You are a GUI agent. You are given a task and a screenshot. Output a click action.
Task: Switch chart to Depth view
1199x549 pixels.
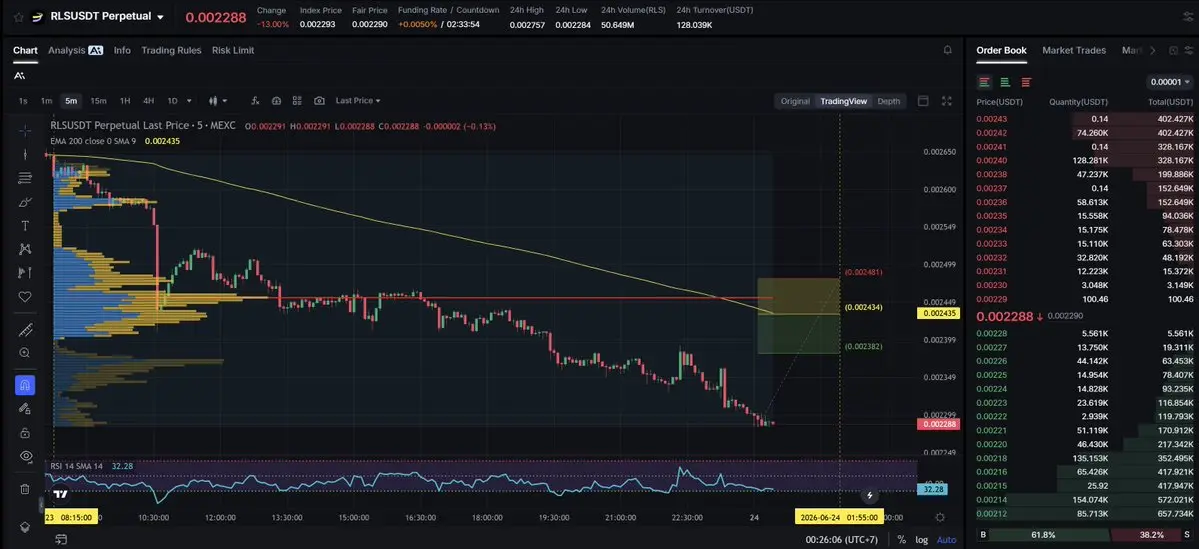pos(889,101)
